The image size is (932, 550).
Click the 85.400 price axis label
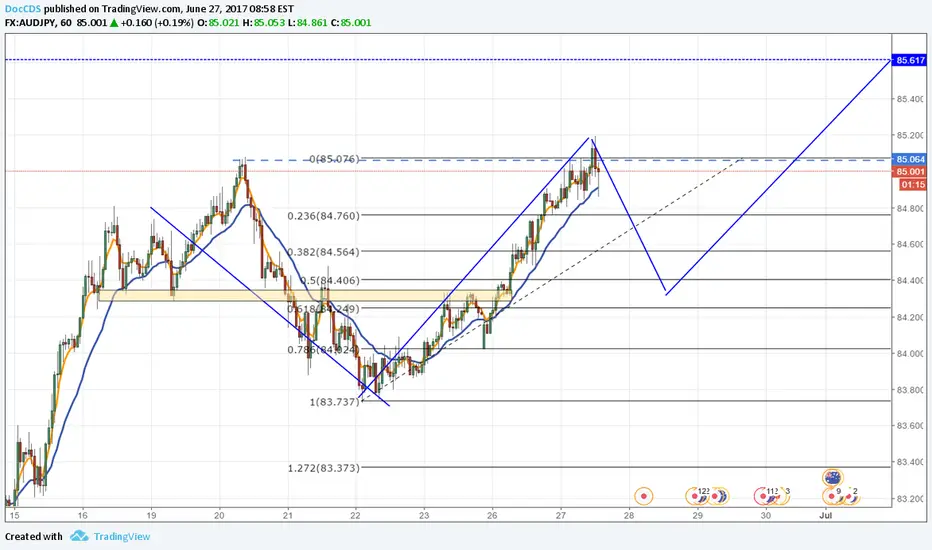(910, 99)
